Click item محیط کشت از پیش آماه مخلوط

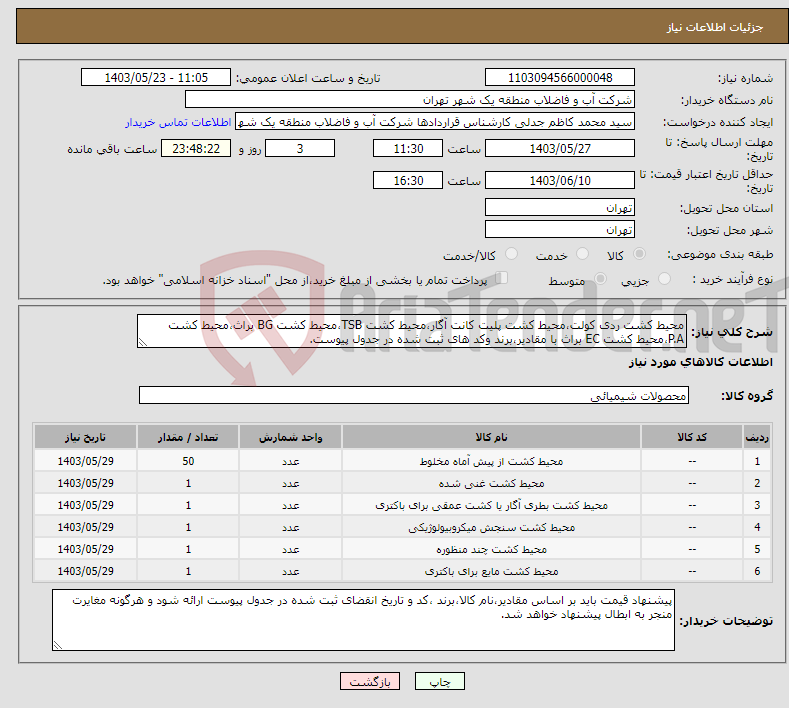tap(491, 461)
